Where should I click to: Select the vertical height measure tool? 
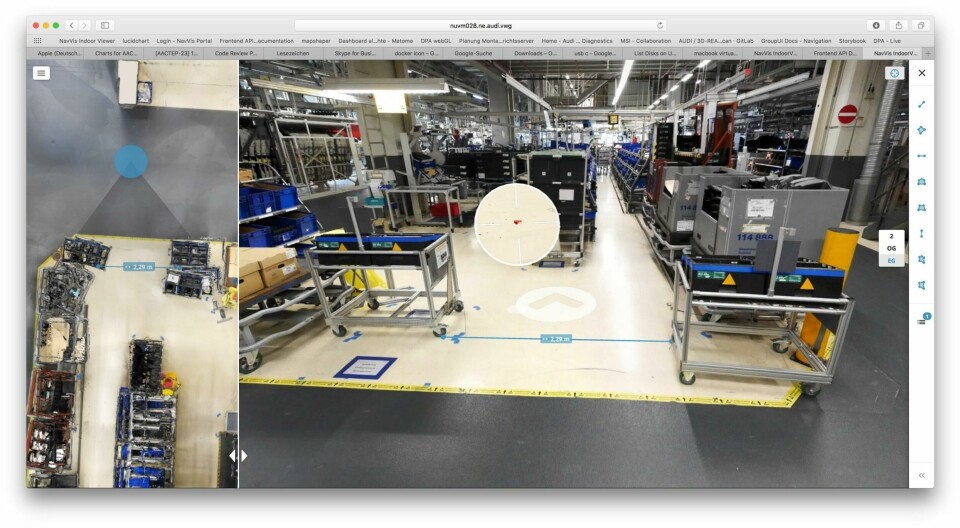(921, 234)
